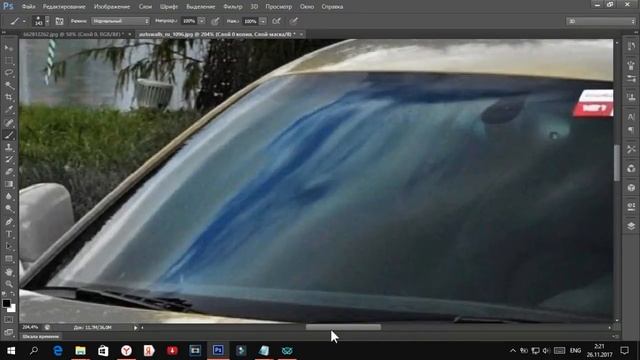640x360 pixels.
Task: Open the opacity slider dropdown arrow
Action: click(x=202, y=21)
